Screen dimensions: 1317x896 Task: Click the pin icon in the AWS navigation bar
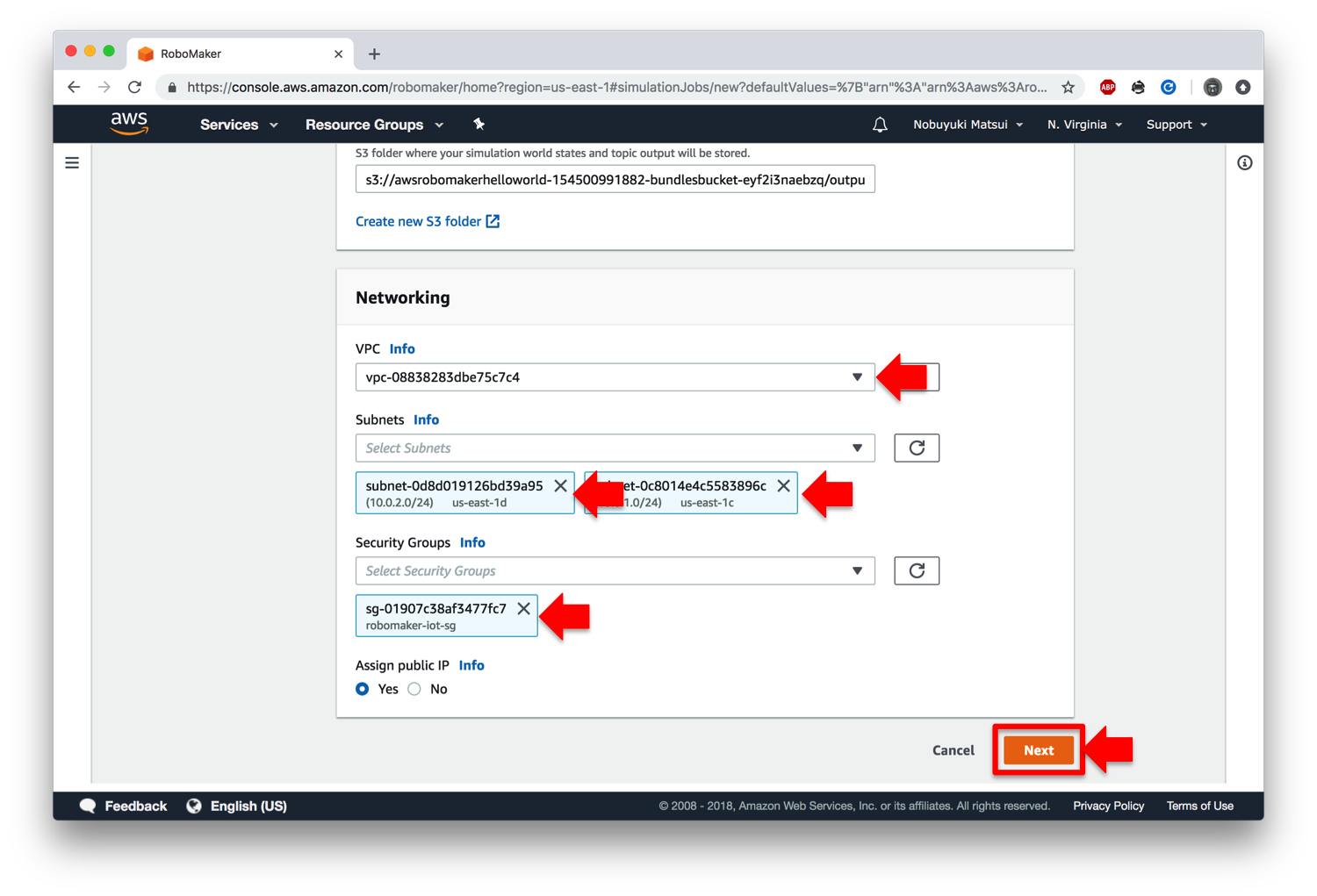(479, 124)
